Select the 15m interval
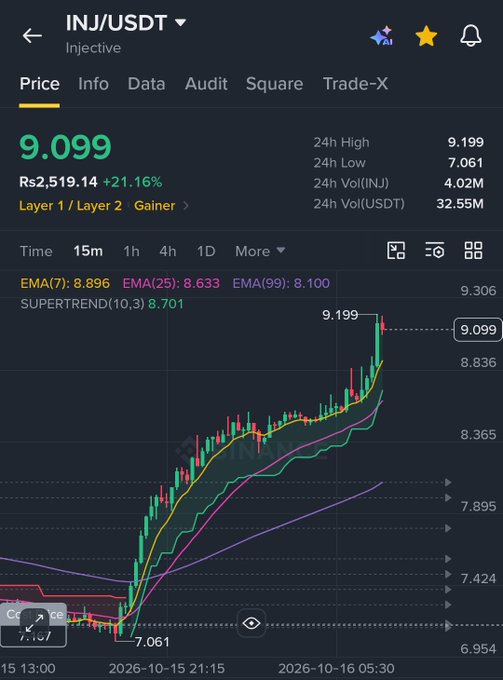The width and height of the screenshot is (503, 680). point(88,251)
